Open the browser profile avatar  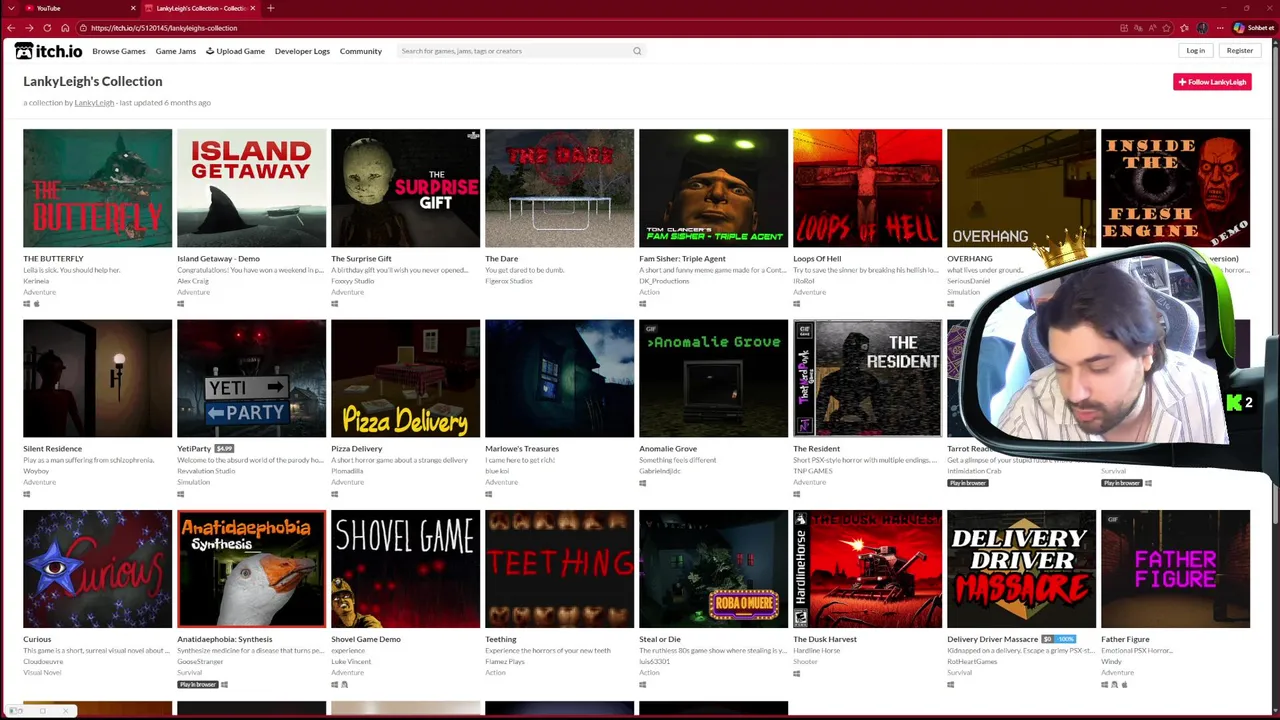coord(1202,28)
